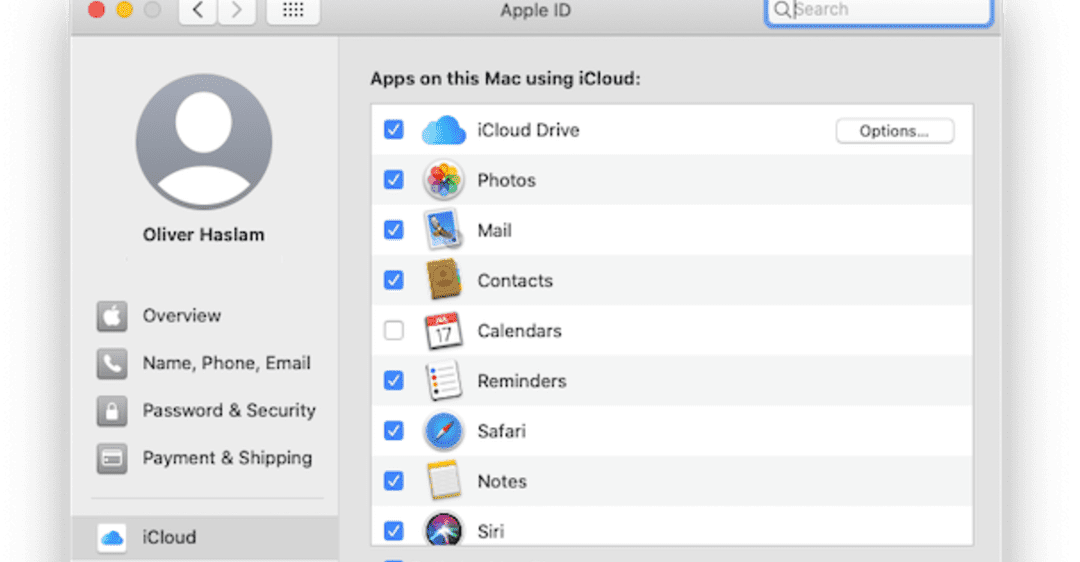This screenshot has height=562, width=1080.
Task: Click the iCloud Drive cloud icon
Action: tap(444, 129)
